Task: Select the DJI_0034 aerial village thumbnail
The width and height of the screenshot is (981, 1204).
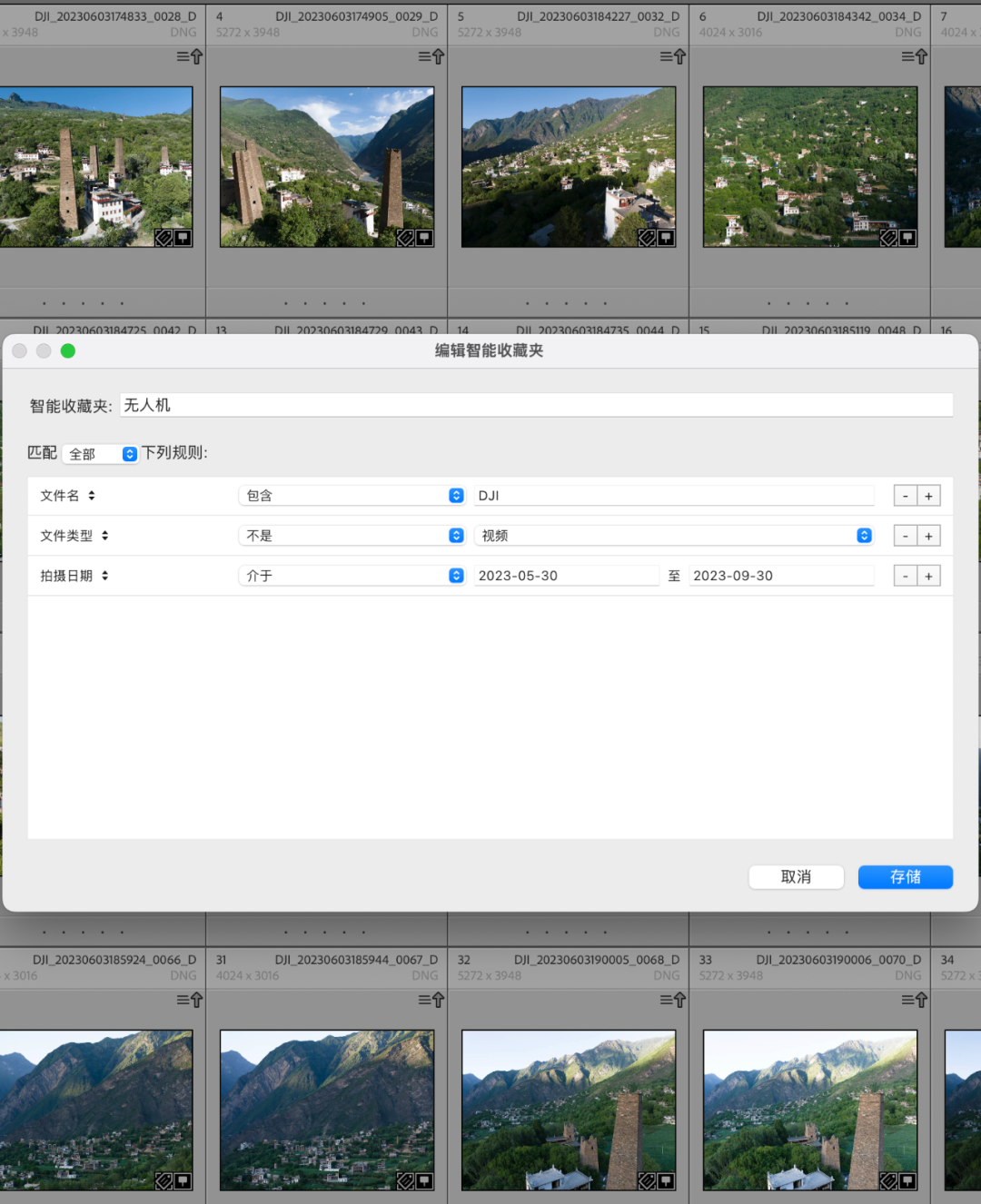Action: pos(810,167)
